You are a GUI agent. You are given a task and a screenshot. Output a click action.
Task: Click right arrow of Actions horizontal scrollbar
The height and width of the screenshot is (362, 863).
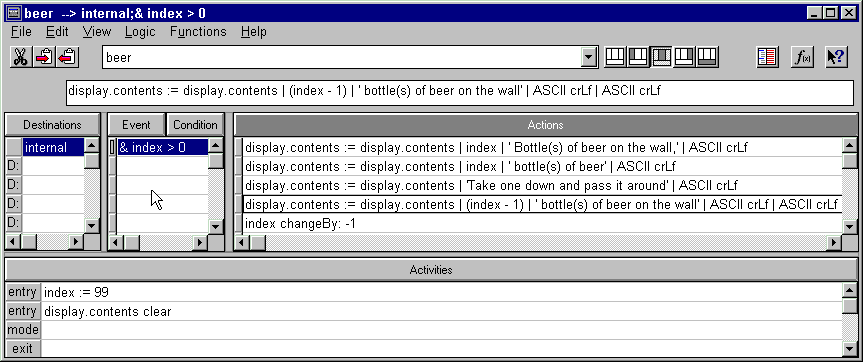click(835, 242)
